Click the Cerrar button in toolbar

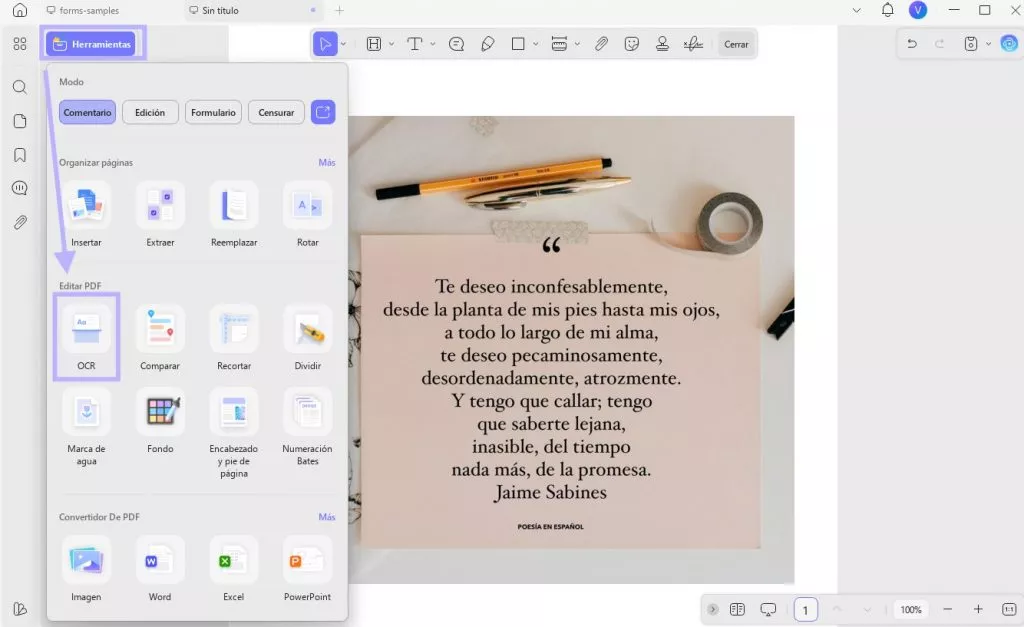click(736, 44)
